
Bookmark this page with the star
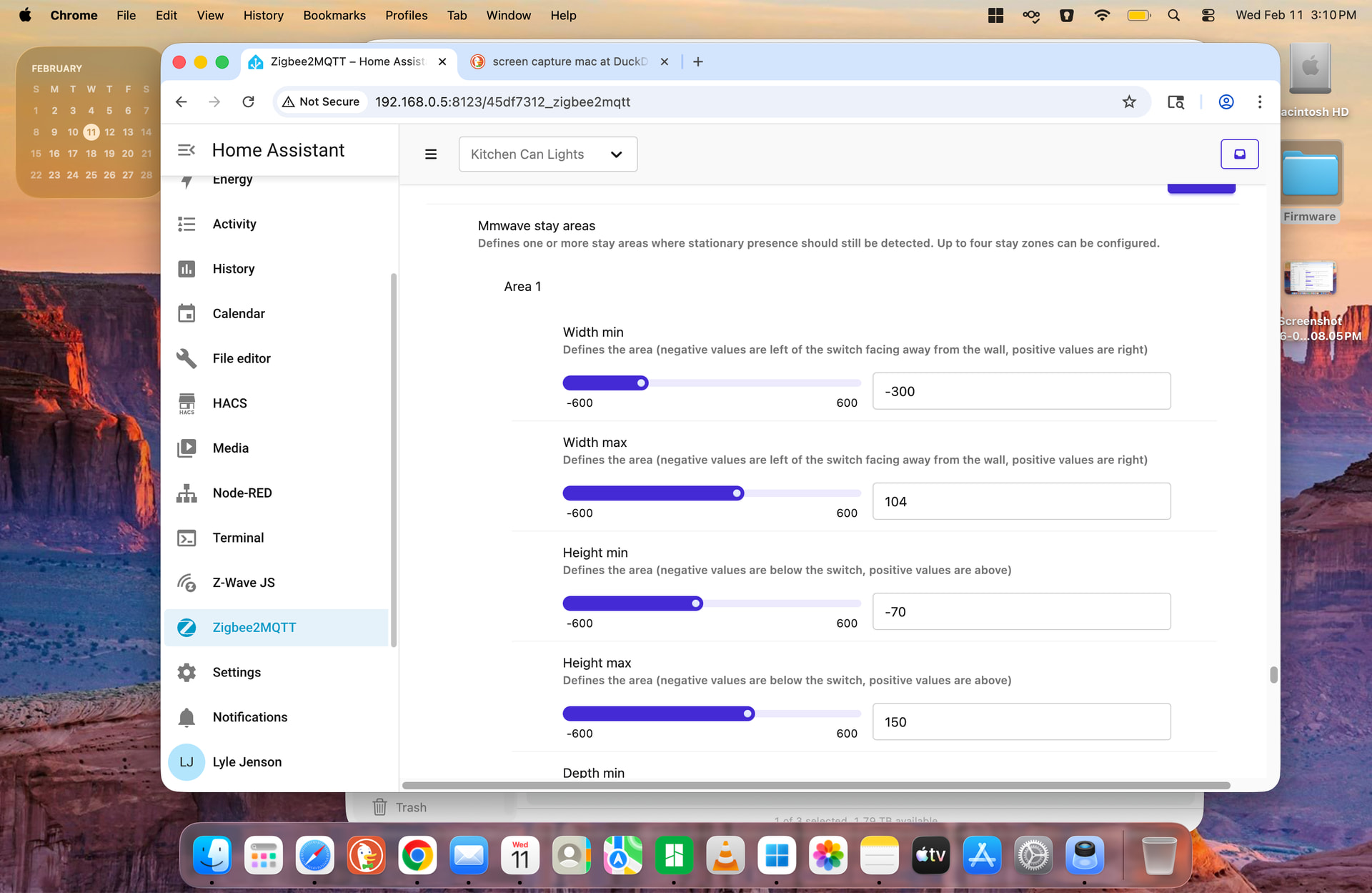1129,102
